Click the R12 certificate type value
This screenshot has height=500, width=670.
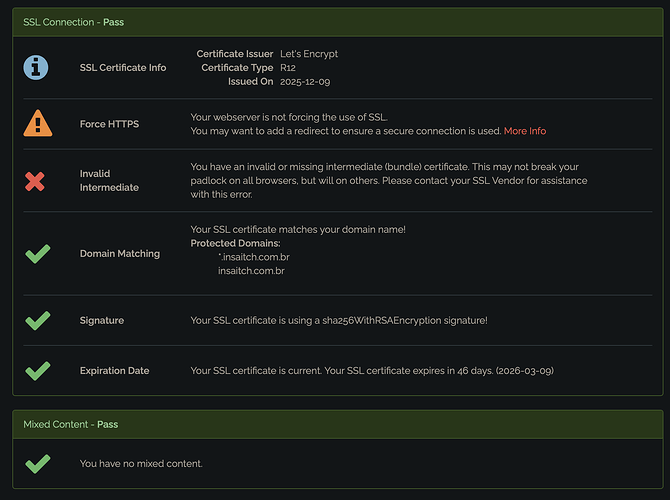coord(290,67)
